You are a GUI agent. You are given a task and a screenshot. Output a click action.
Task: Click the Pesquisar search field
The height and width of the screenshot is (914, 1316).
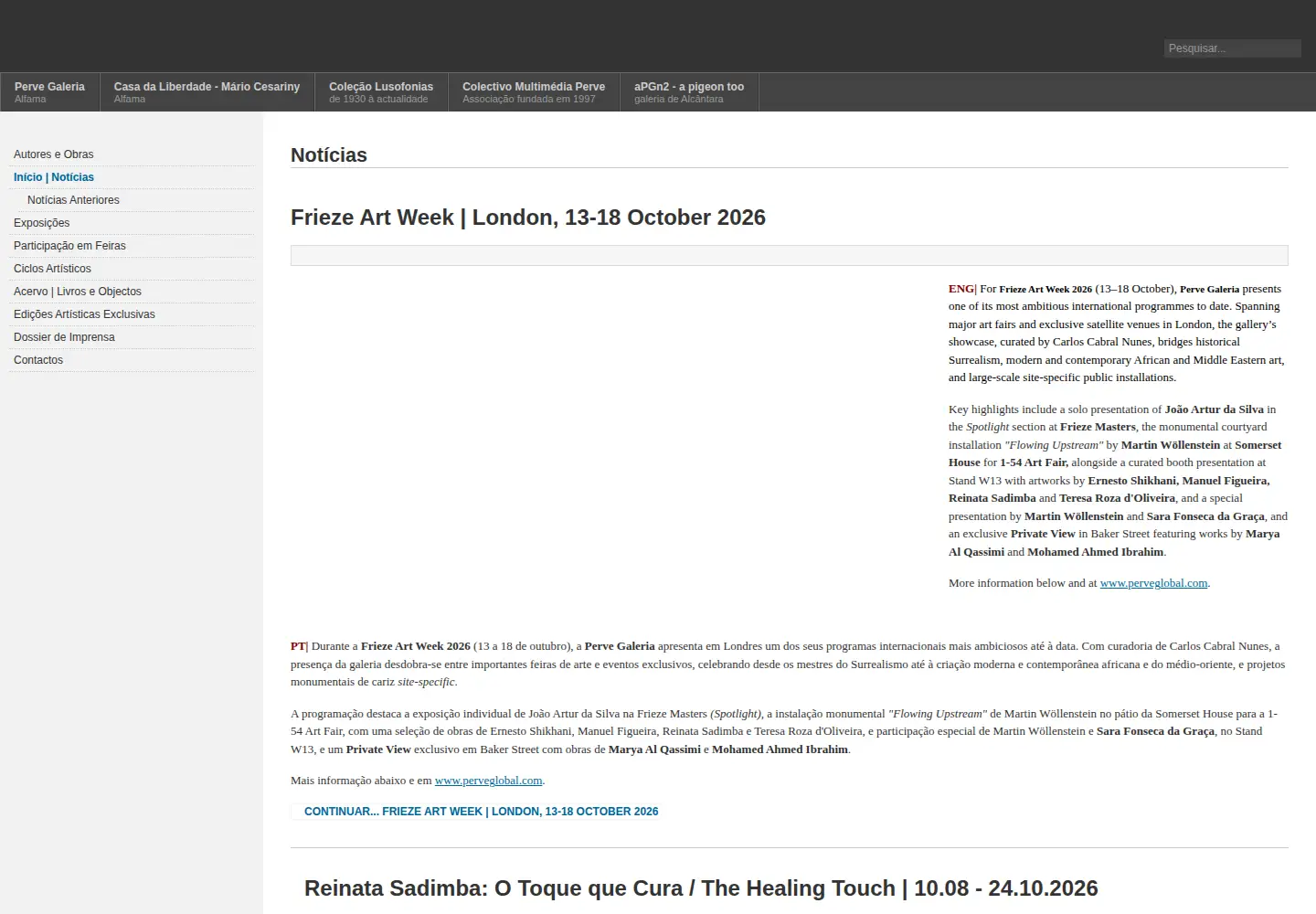1232,48
